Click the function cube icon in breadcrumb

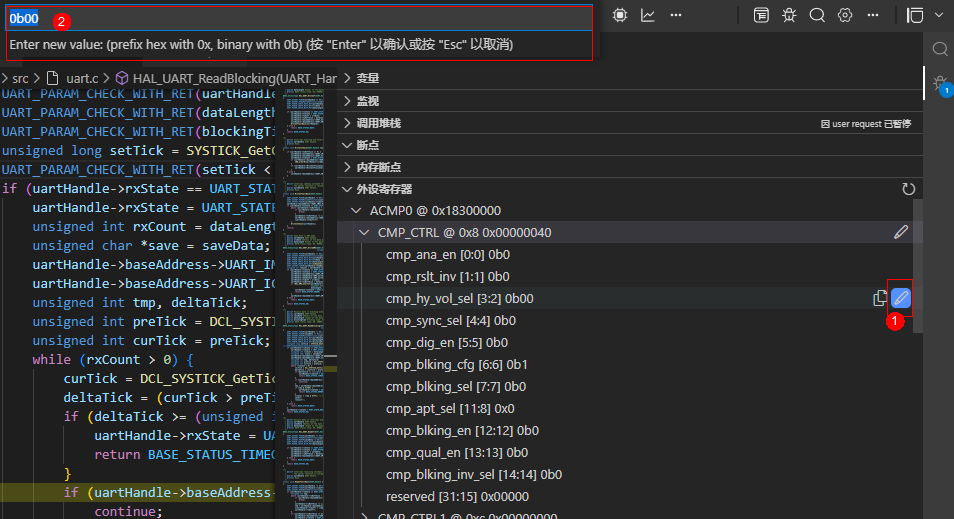122,78
